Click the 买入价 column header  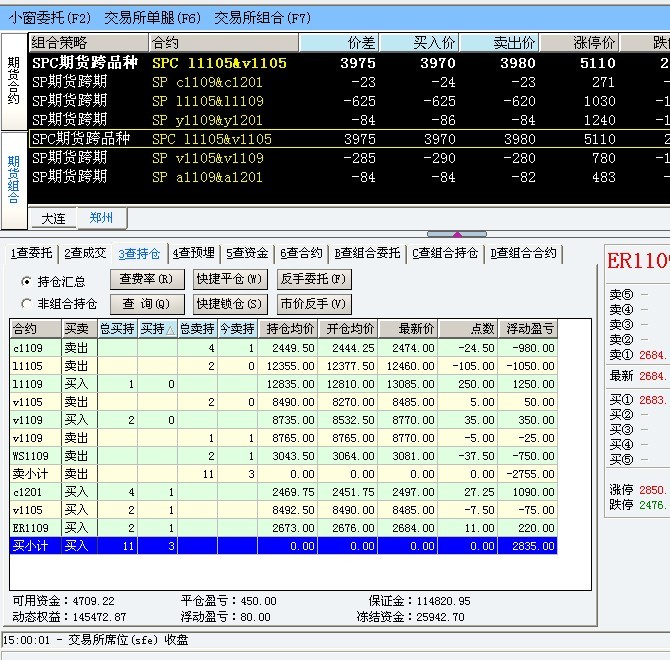pyautogui.click(x=419, y=43)
